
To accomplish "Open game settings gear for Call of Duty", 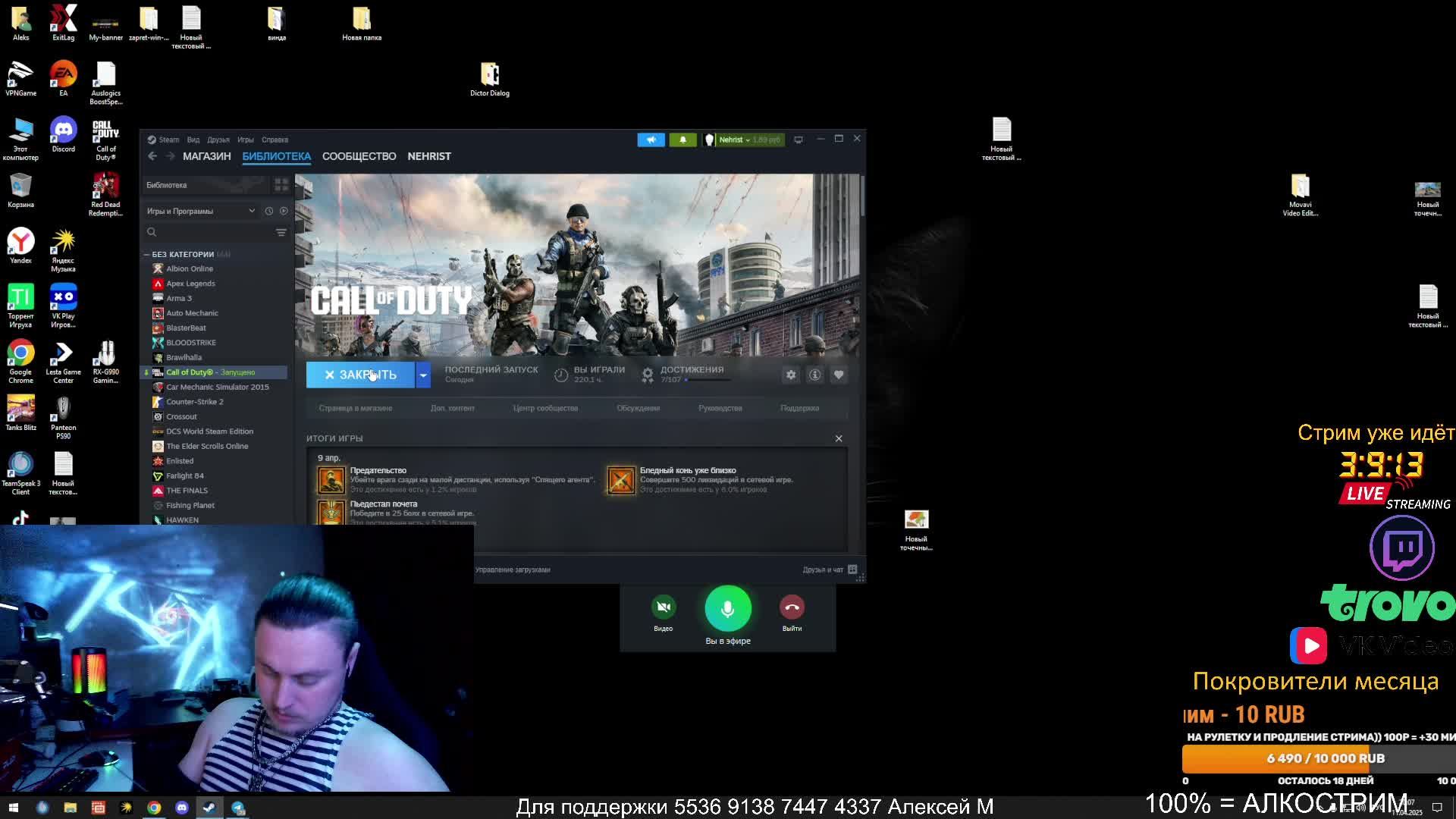I will click(790, 375).
